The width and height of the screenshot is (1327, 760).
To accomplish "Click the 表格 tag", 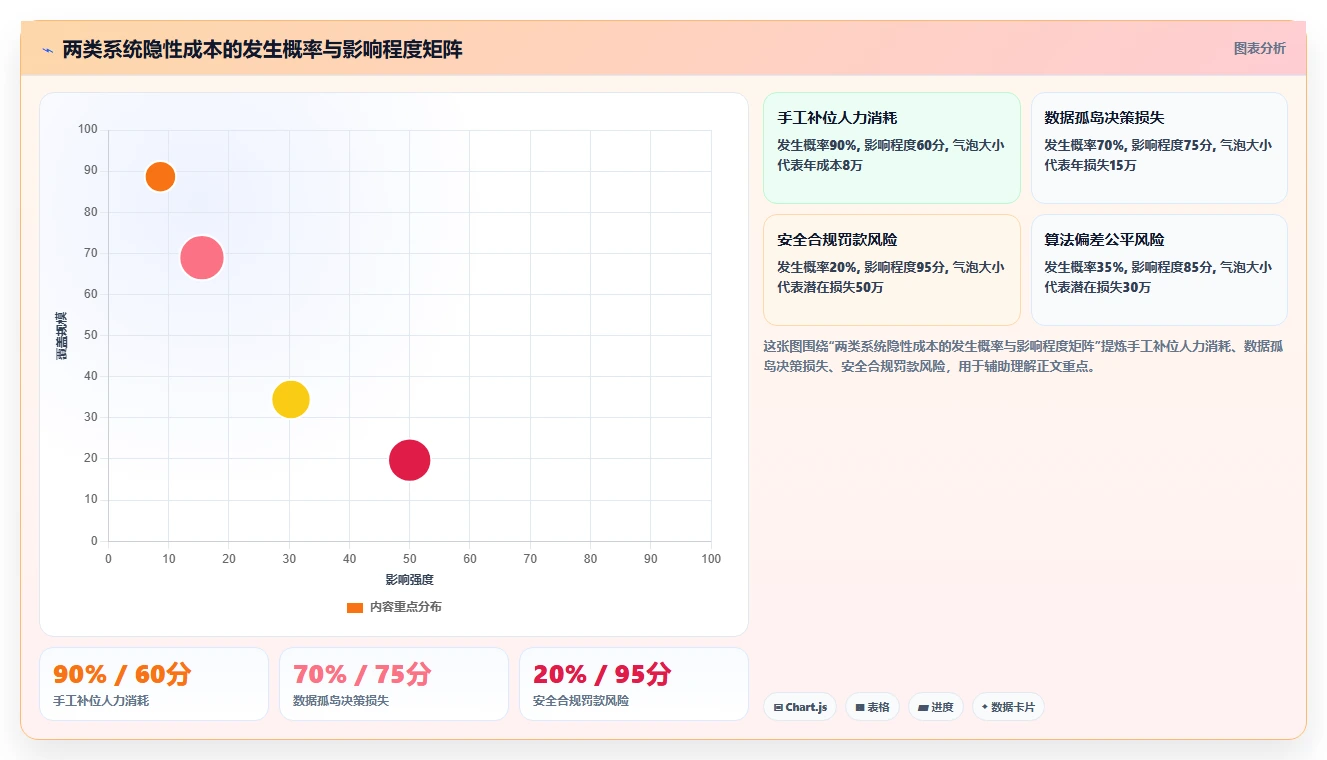I will click(872, 707).
